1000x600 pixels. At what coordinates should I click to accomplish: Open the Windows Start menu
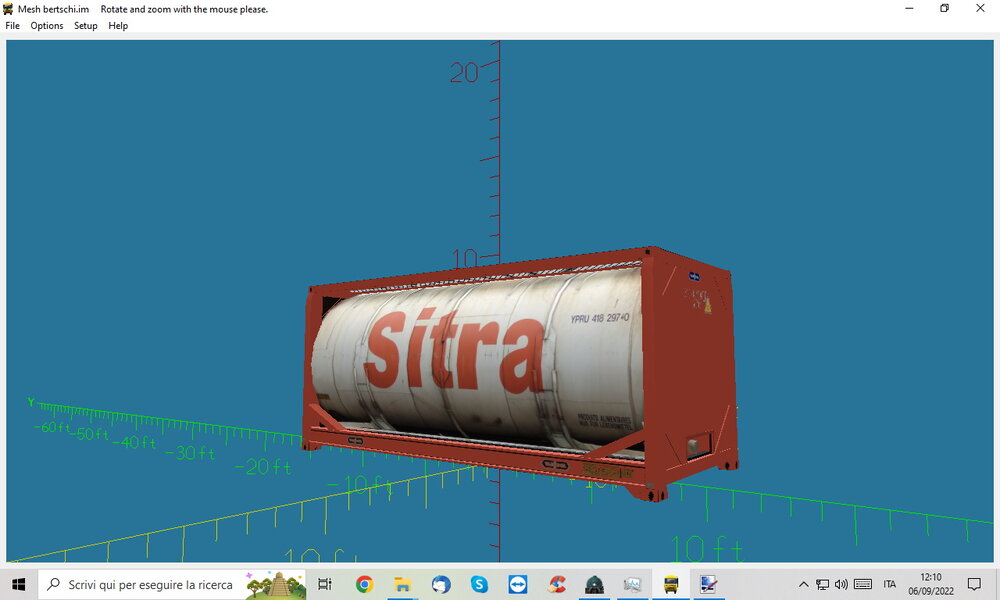(18, 584)
